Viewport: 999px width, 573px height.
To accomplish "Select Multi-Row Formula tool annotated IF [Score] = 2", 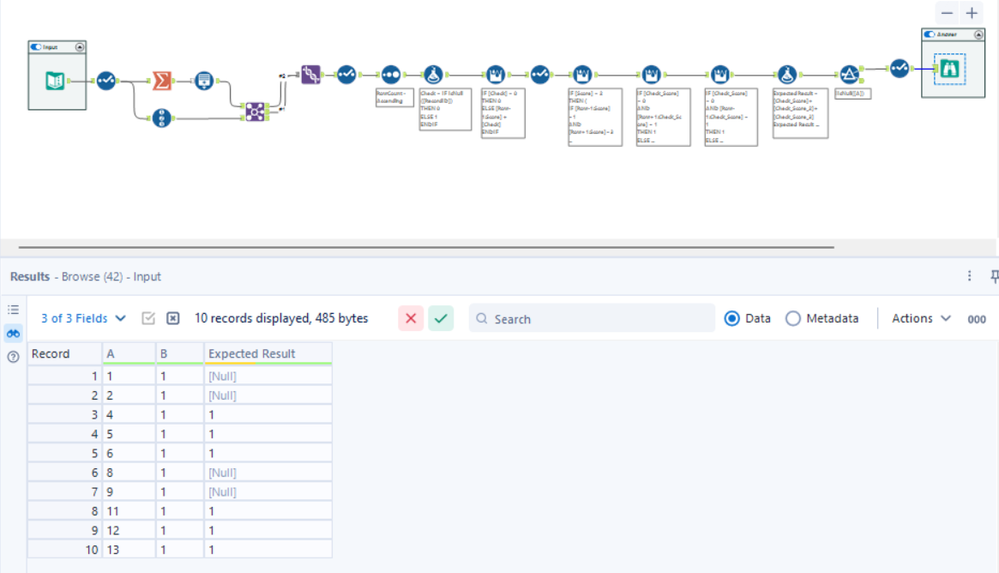I will coord(582,75).
